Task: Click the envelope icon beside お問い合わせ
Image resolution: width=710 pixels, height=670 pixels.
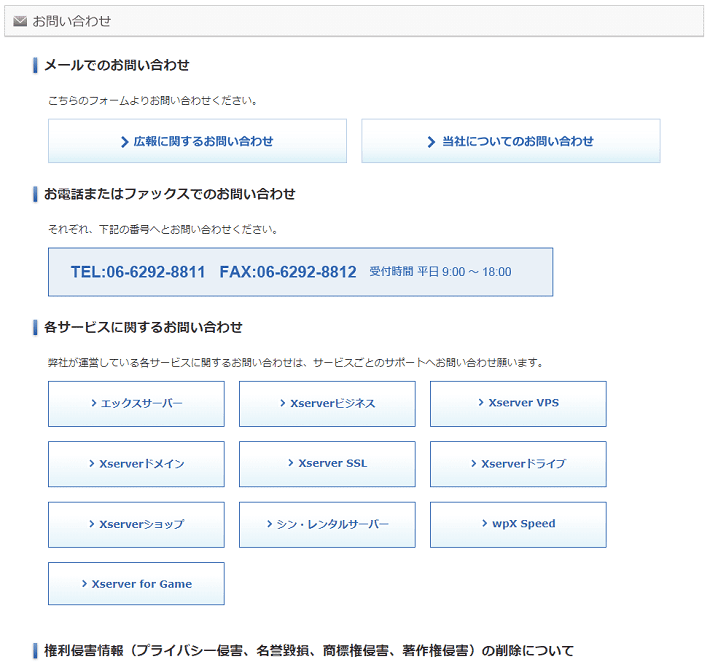Action: click(x=20, y=21)
